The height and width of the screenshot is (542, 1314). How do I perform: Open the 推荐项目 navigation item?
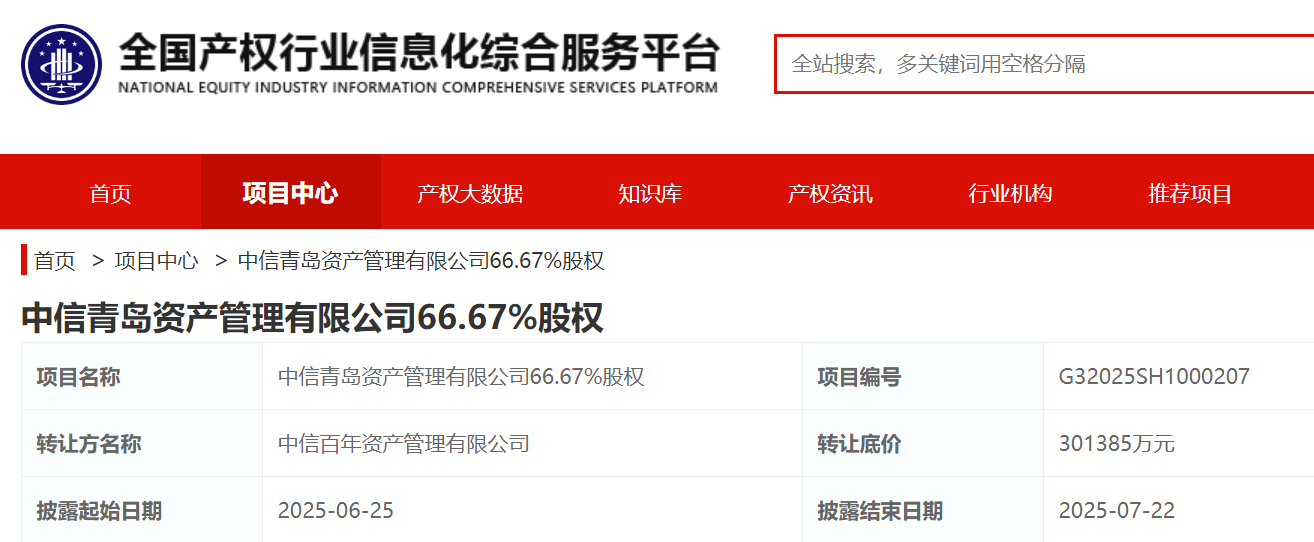pos(1190,193)
